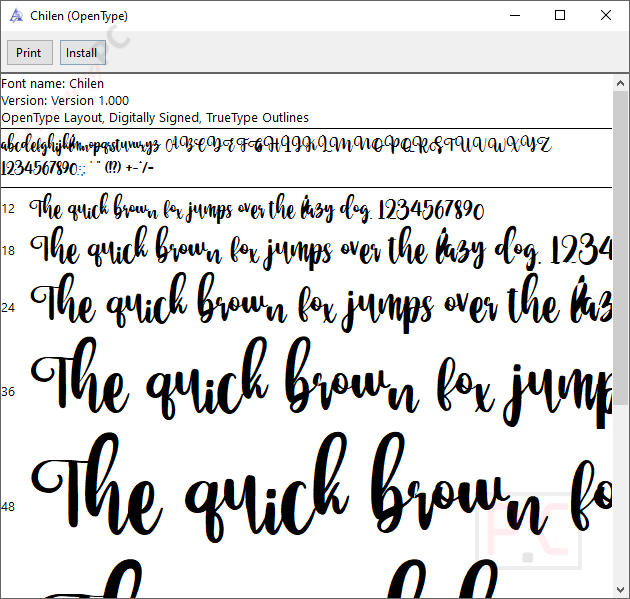630x599 pixels.
Task: Click the alphabet glyph sample line
Action: [276, 146]
